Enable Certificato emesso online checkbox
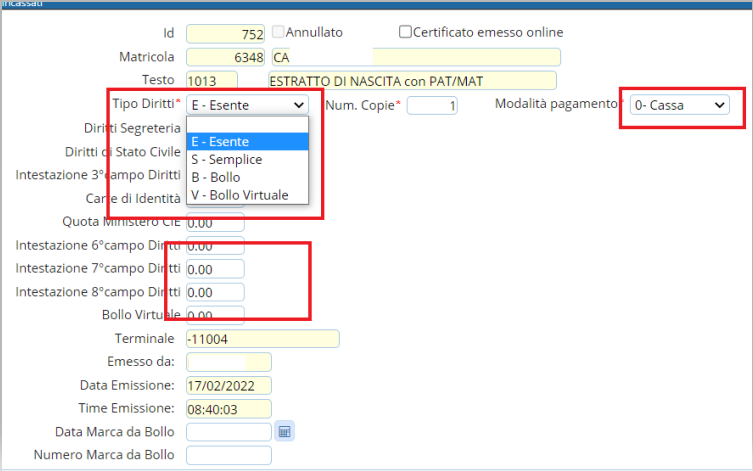Image resolution: width=753 pixels, height=471 pixels. tap(406, 32)
